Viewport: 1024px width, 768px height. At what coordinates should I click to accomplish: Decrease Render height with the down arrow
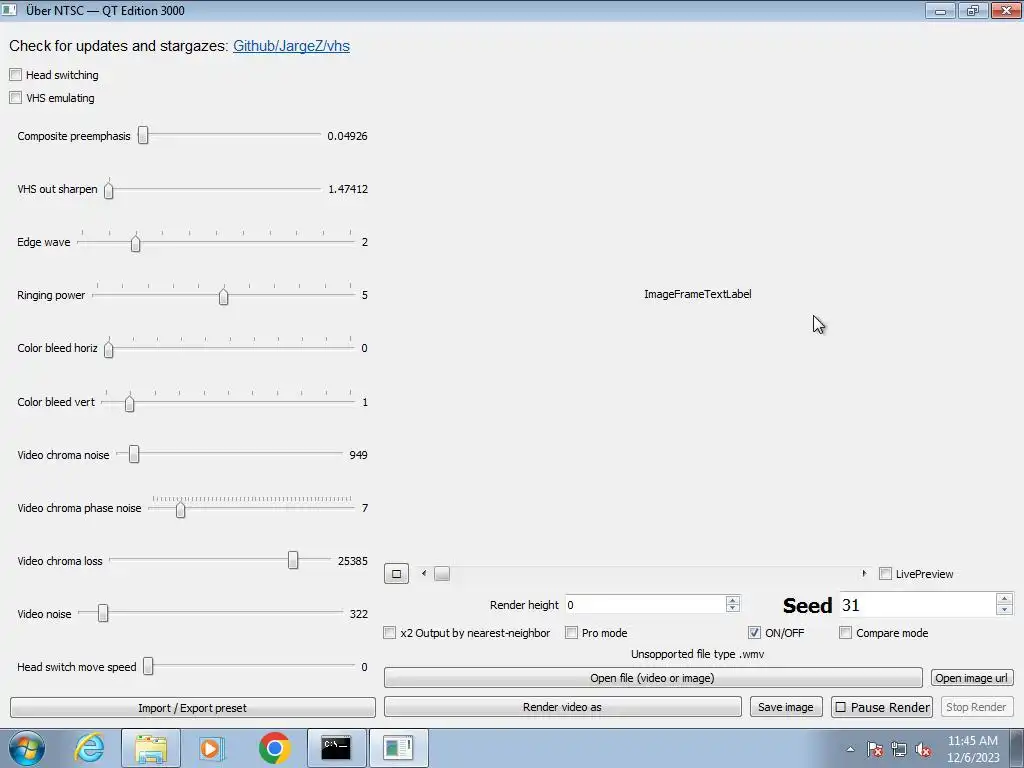point(733,609)
